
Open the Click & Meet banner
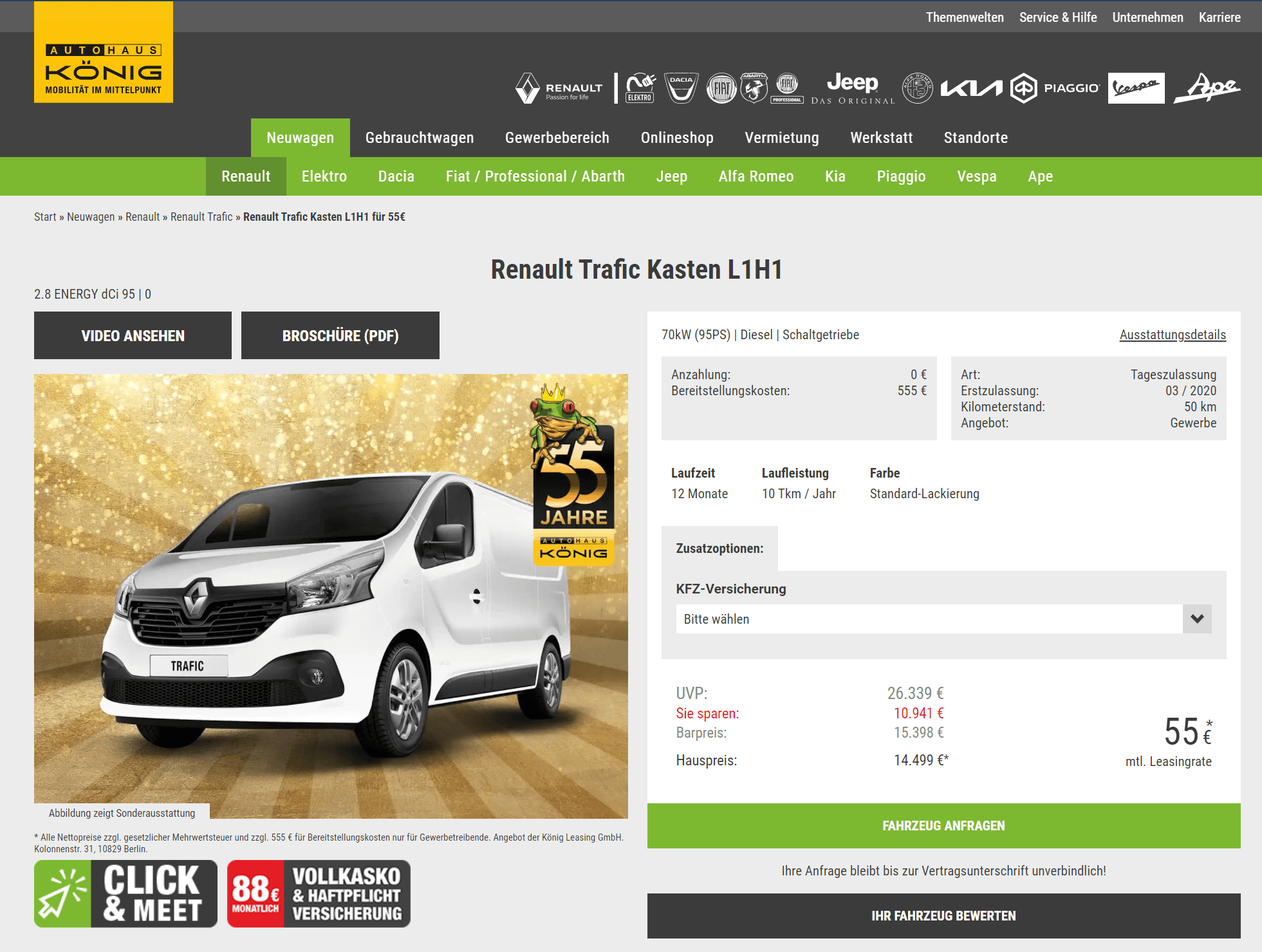click(125, 893)
